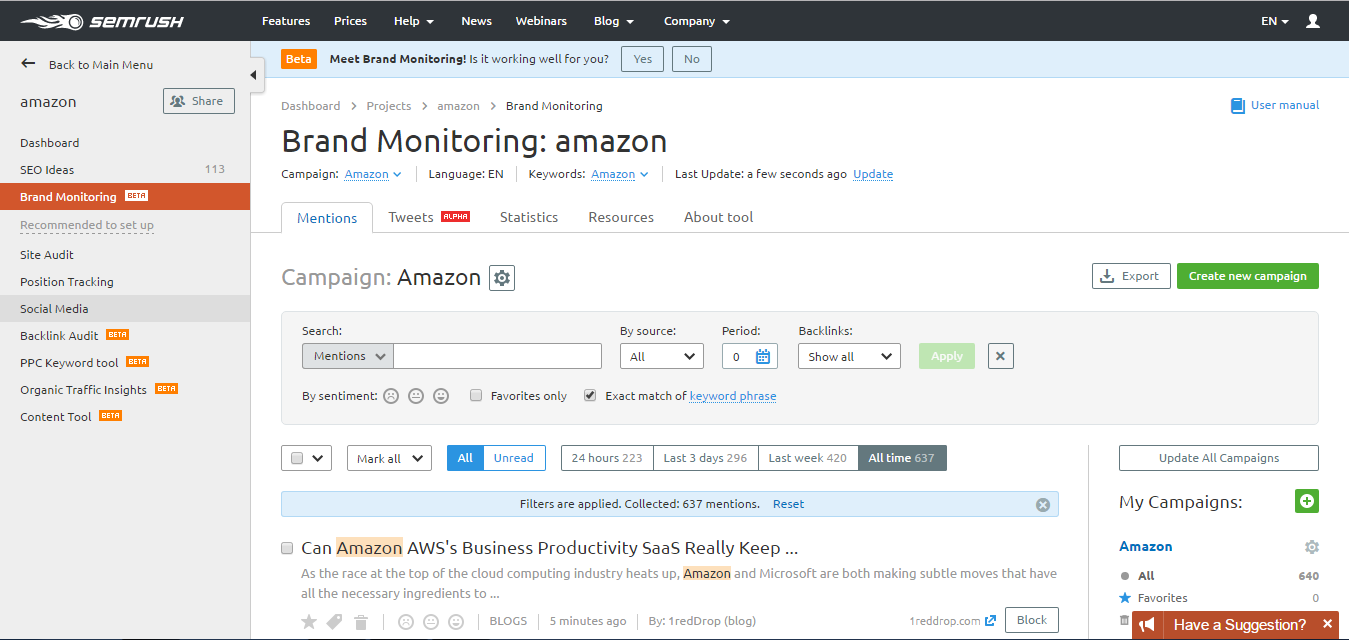Screen dimensions: 1349x640
Task: Click Create new campaign button
Action: coord(1248,276)
